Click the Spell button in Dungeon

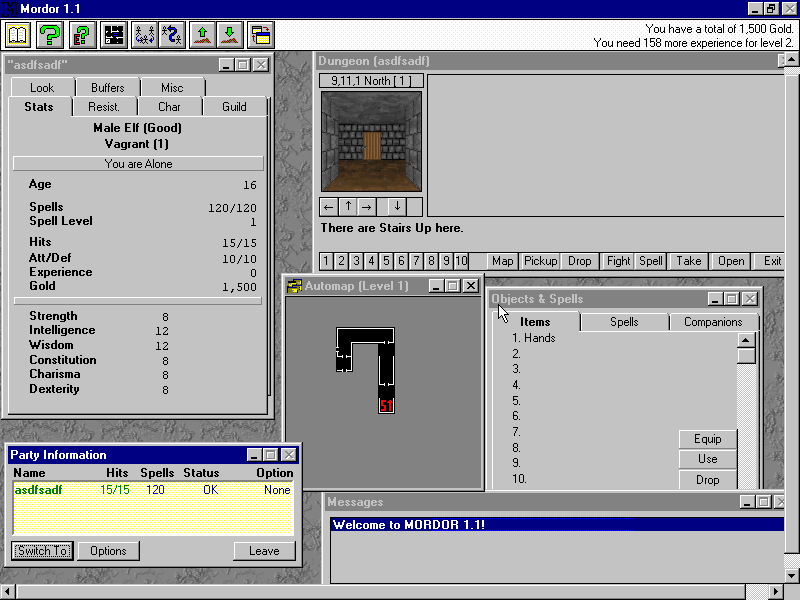point(651,261)
